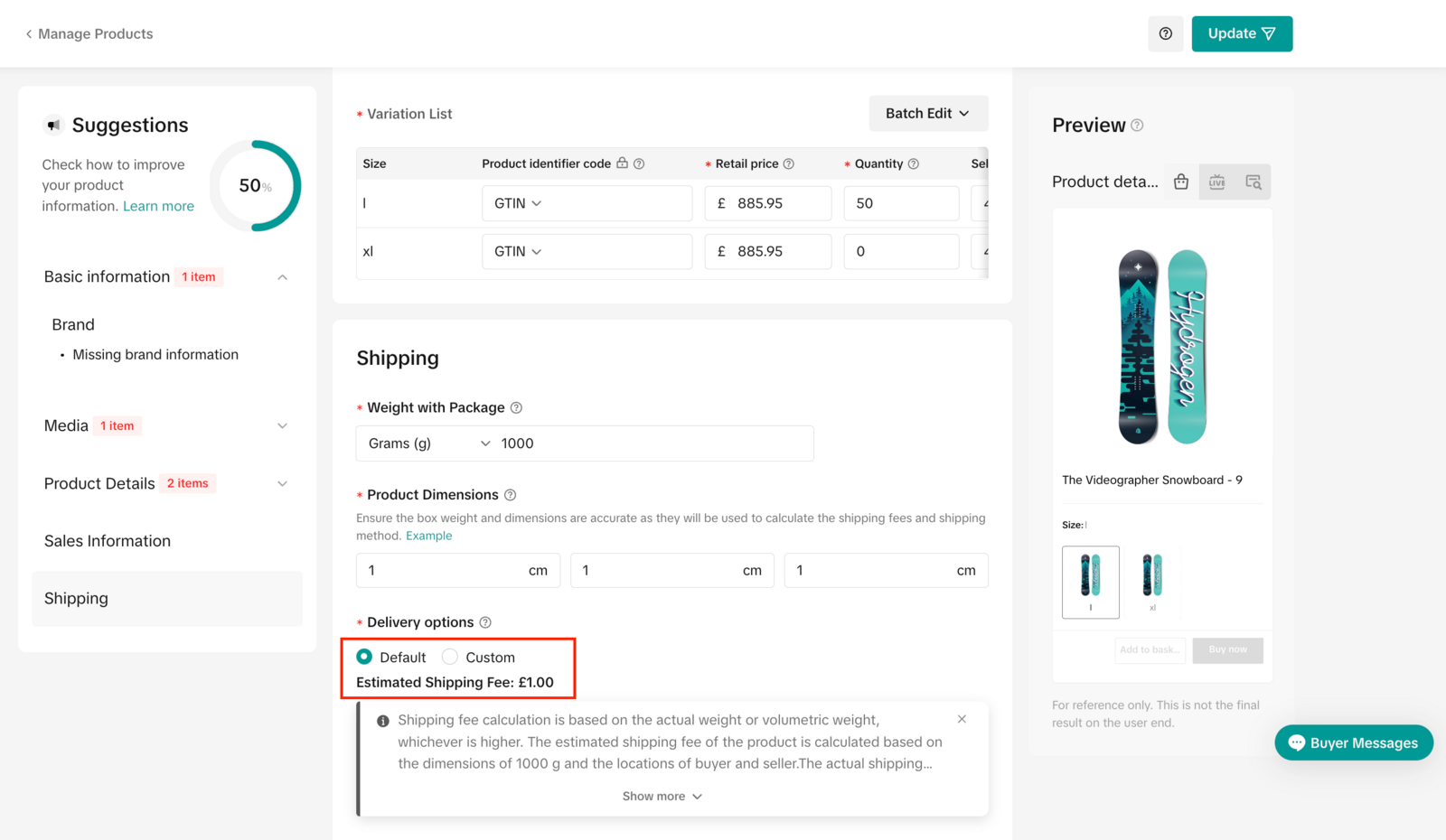The height and width of the screenshot is (840, 1446).
Task: Click the Update button
Action: (x=1241, y=33)
